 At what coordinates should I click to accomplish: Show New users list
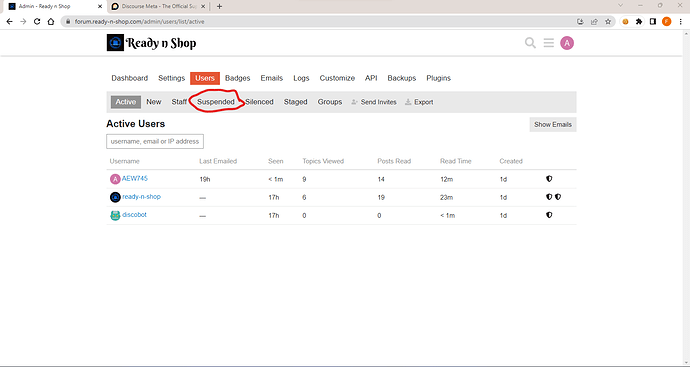coord(154,102)
